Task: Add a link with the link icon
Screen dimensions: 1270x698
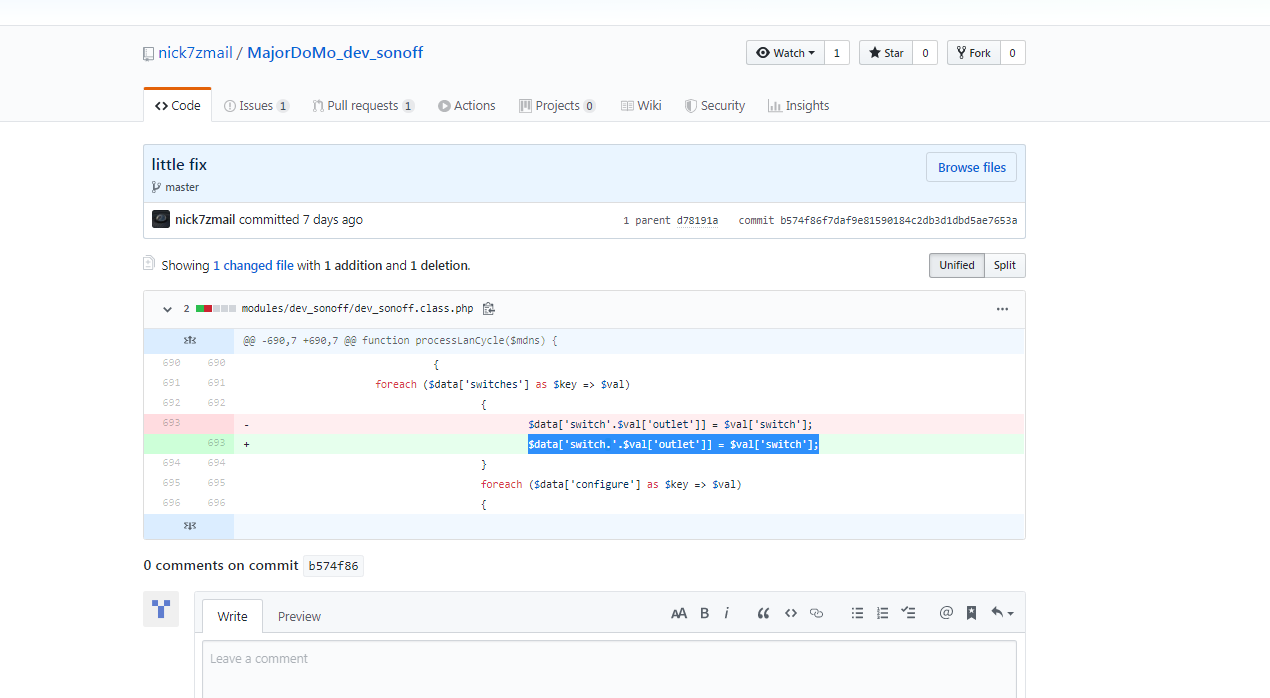Action: coord(816,613)
